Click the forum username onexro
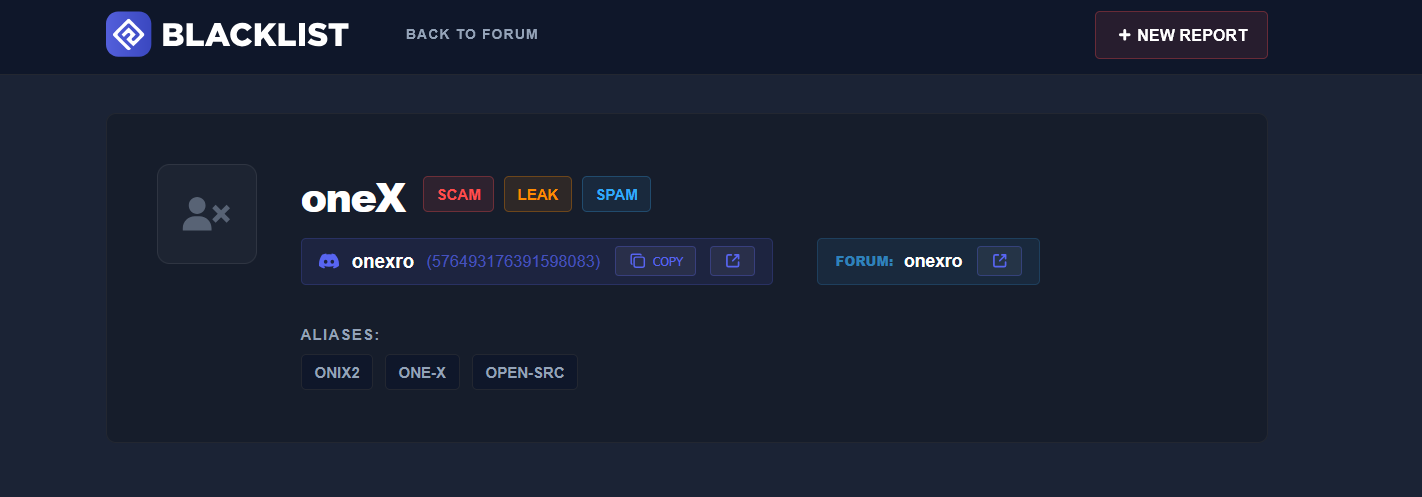Viewport: 1422px width, 497px height. click(x=933, y=261)
